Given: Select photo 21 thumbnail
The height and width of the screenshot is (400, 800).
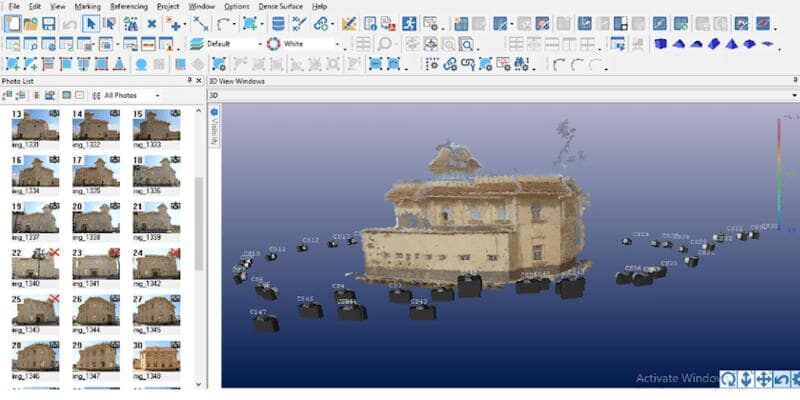Looking at the screenshot, I should tap(157, 217).
